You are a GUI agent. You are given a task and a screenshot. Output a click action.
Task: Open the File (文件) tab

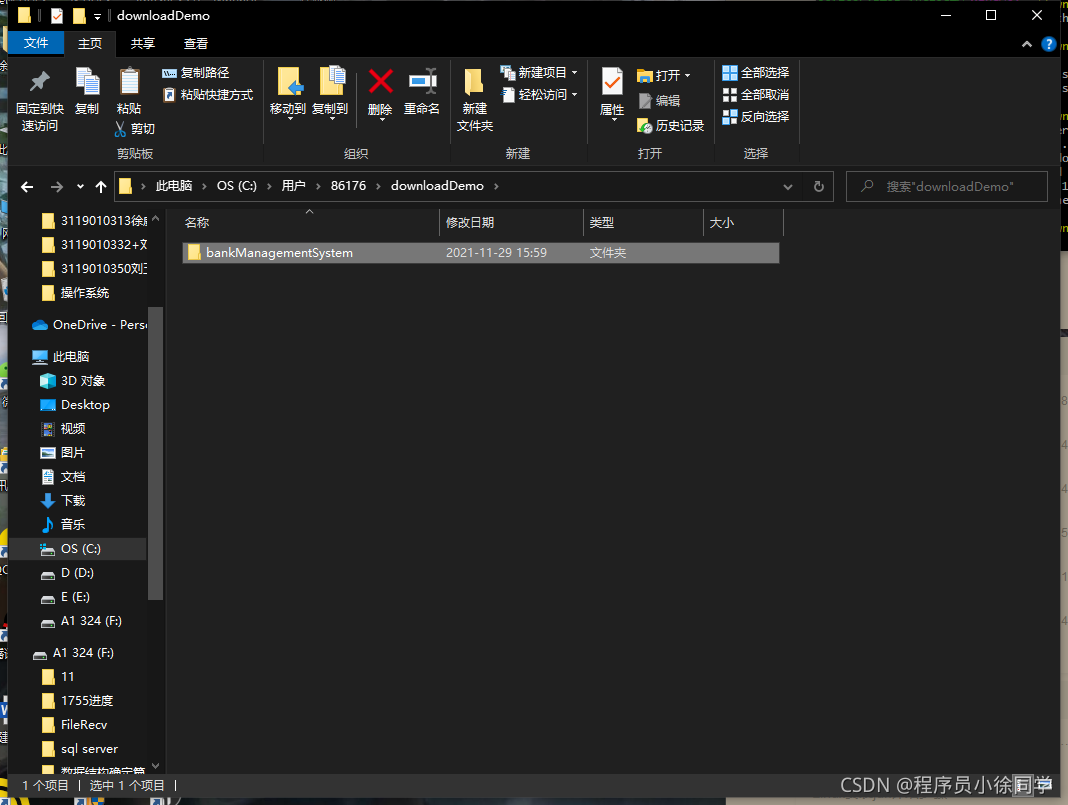pos(36,43)
